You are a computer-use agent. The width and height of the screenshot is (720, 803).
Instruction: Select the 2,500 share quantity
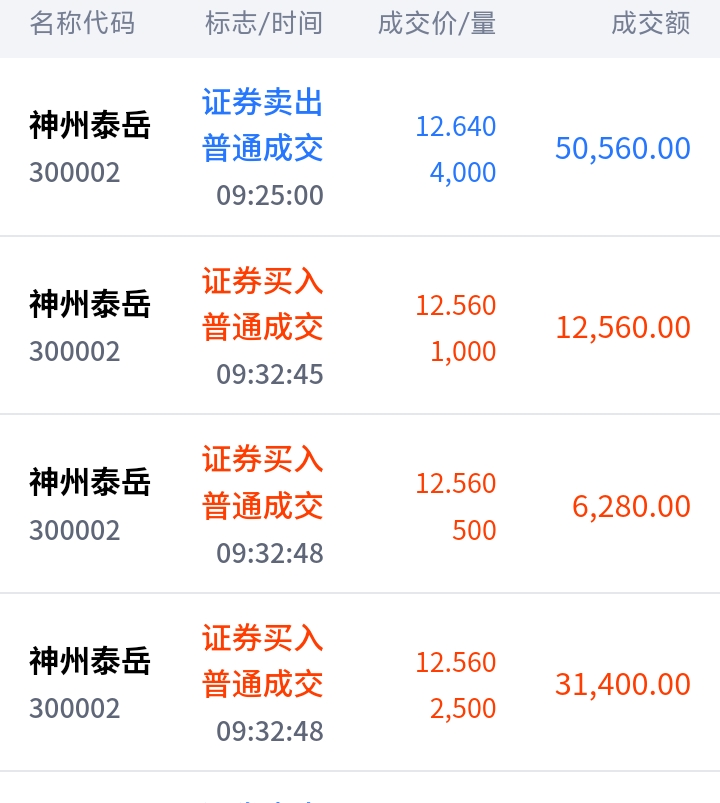pyautogui.click(x=463, y=709)
